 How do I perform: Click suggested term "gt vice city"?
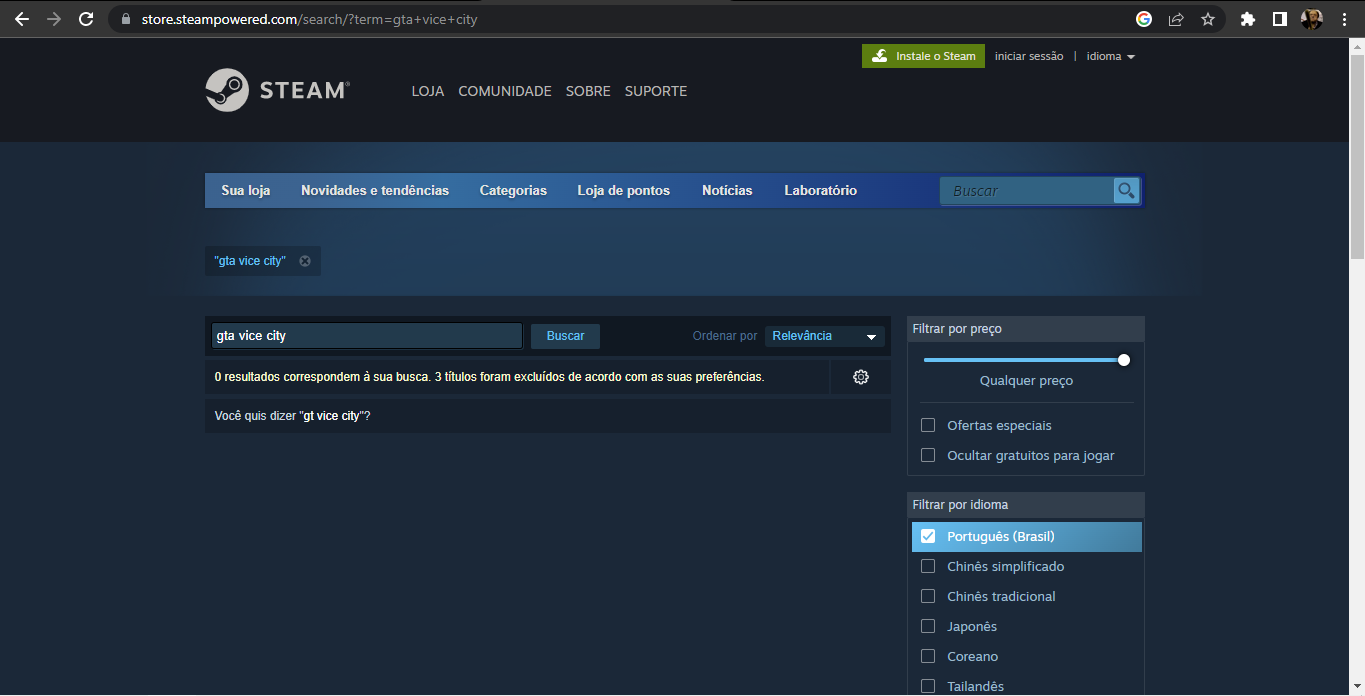click(331, 416)
